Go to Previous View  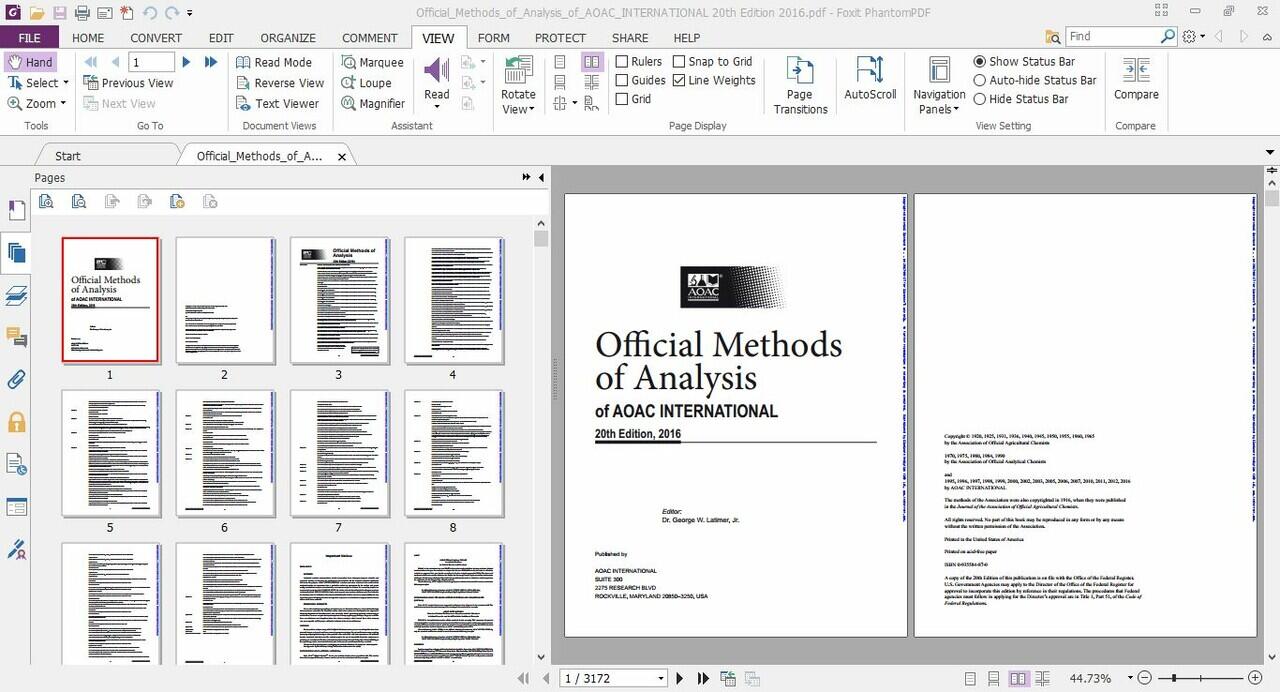(128, 83)
